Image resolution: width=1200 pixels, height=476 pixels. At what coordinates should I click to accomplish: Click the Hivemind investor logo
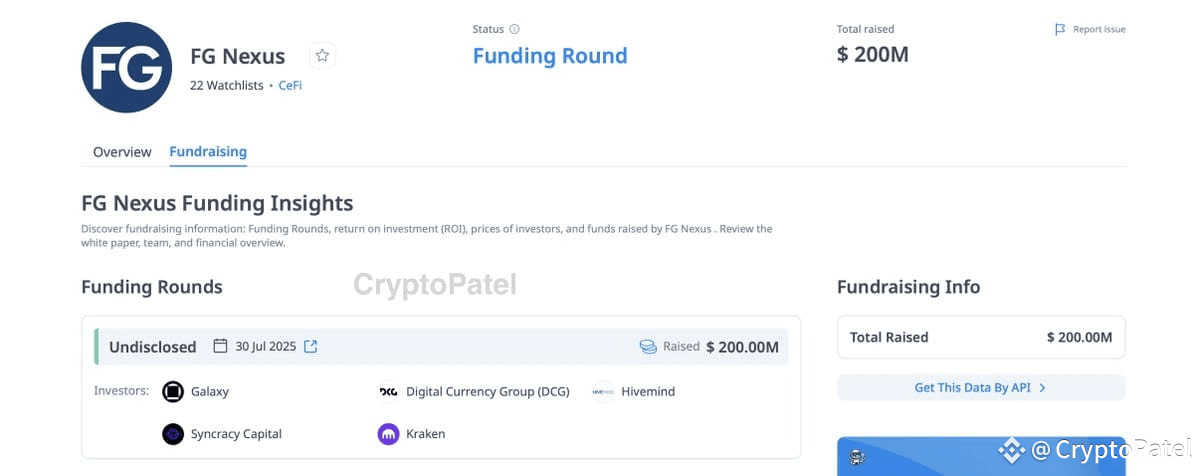pyautogui.click(x=602, y=391)
